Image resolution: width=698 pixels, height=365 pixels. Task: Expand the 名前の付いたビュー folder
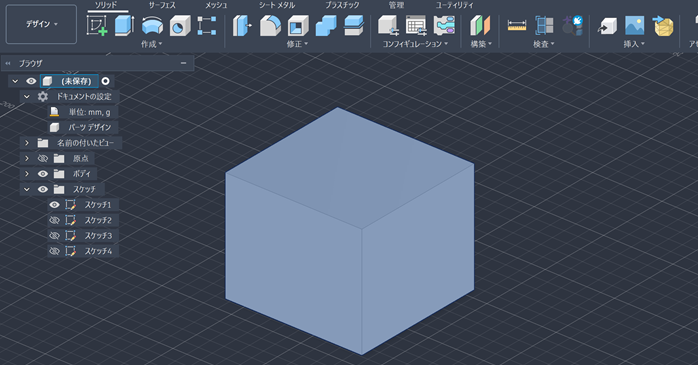click(27, 143)
